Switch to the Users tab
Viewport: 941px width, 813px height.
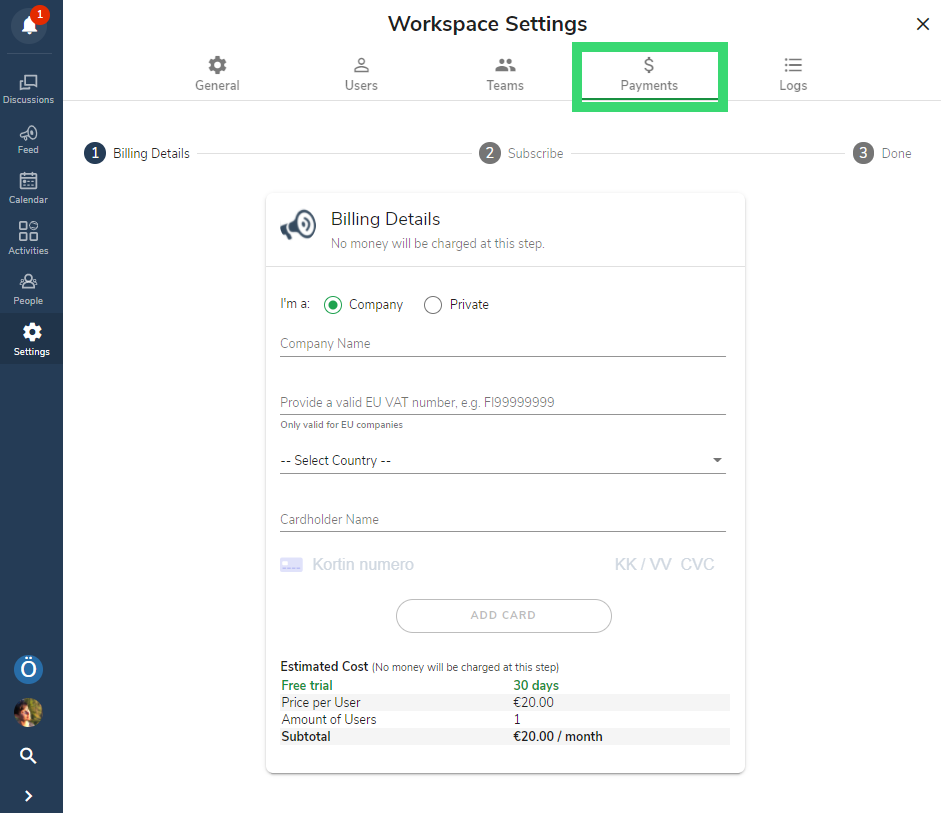click(361, 74)
